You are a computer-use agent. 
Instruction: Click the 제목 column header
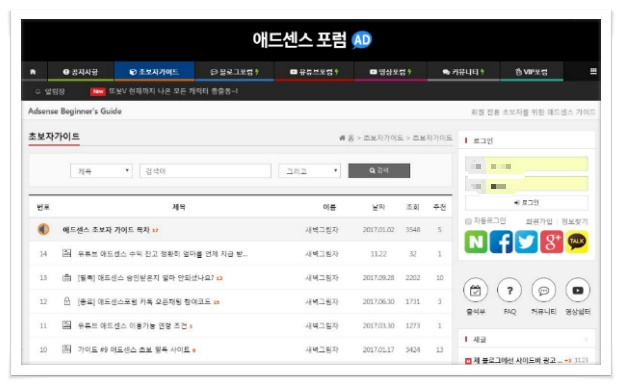coord(179,207)
